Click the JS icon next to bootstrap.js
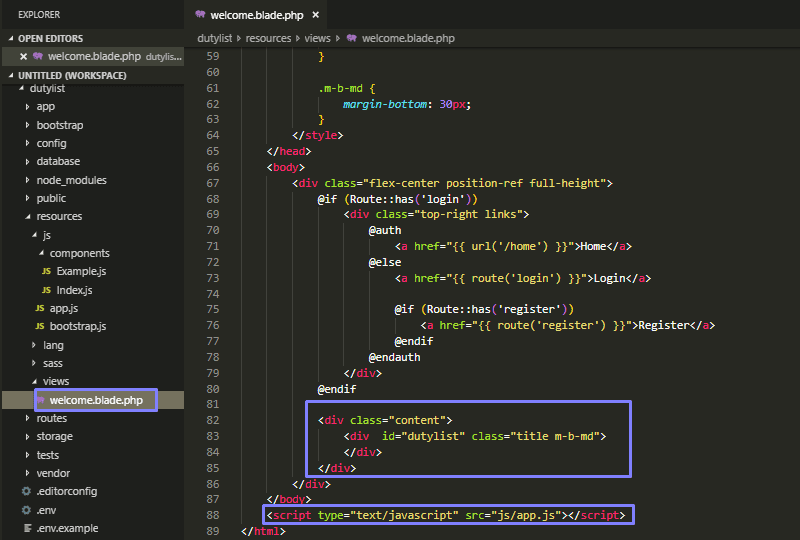800x540 pixels. click(x=40, y=326)
